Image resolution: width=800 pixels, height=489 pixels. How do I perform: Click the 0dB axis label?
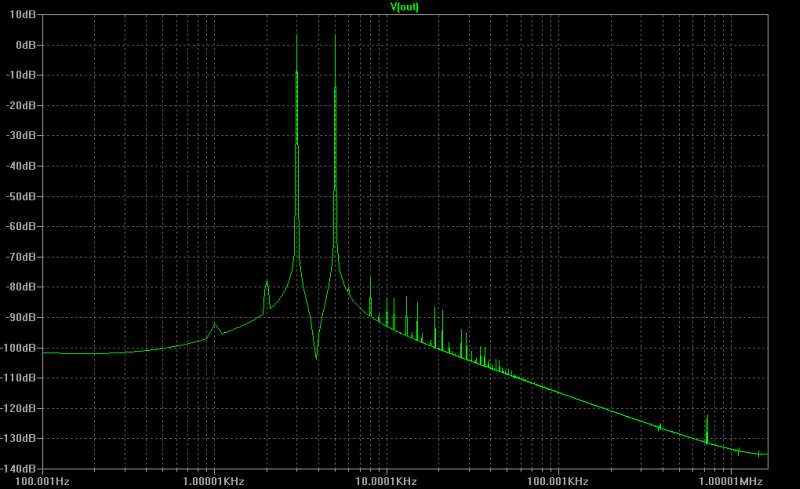pyautogui.click(x=26, y=45)
